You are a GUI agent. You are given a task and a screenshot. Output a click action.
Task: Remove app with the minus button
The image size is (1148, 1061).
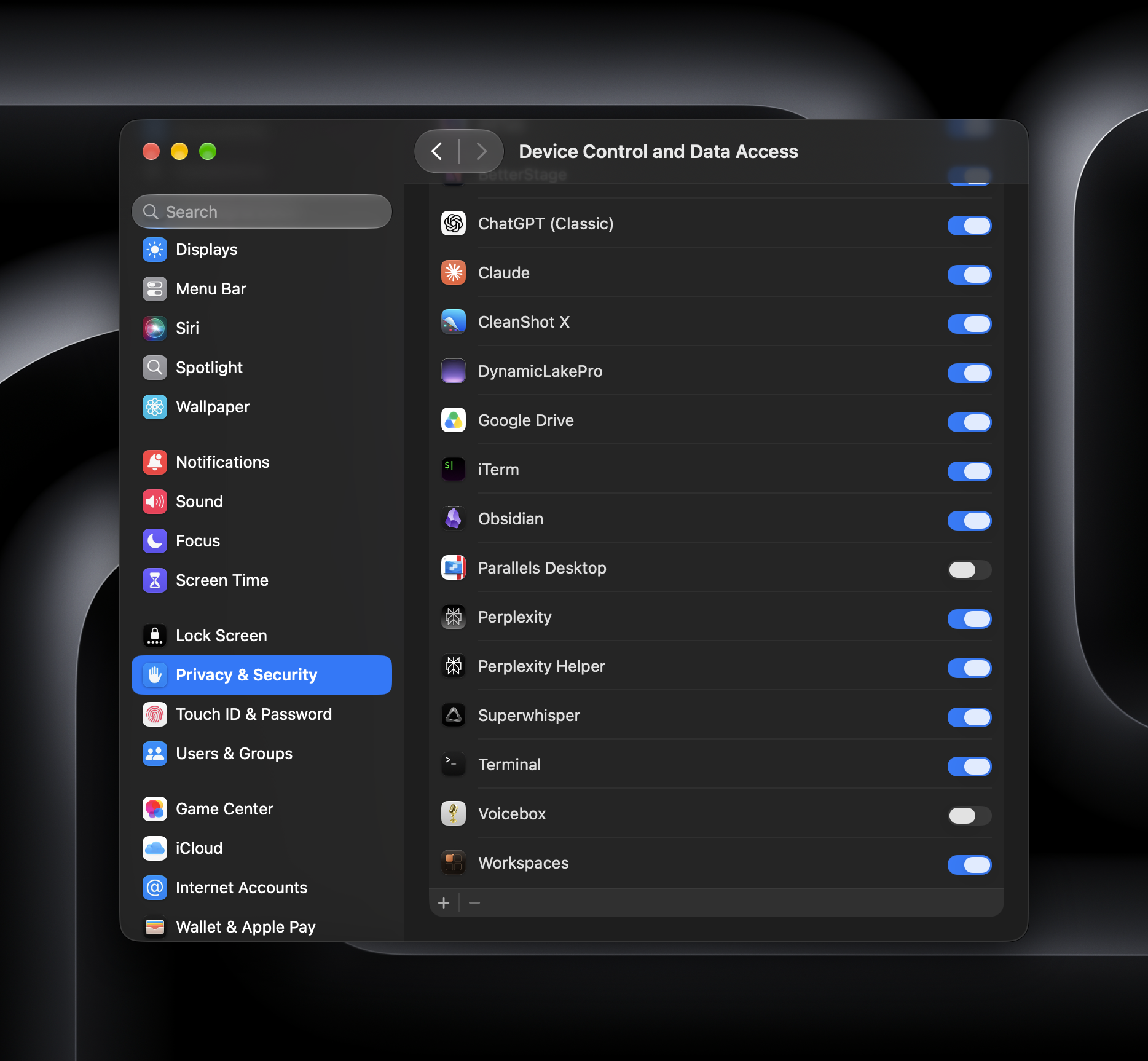(x=474, y=902)
